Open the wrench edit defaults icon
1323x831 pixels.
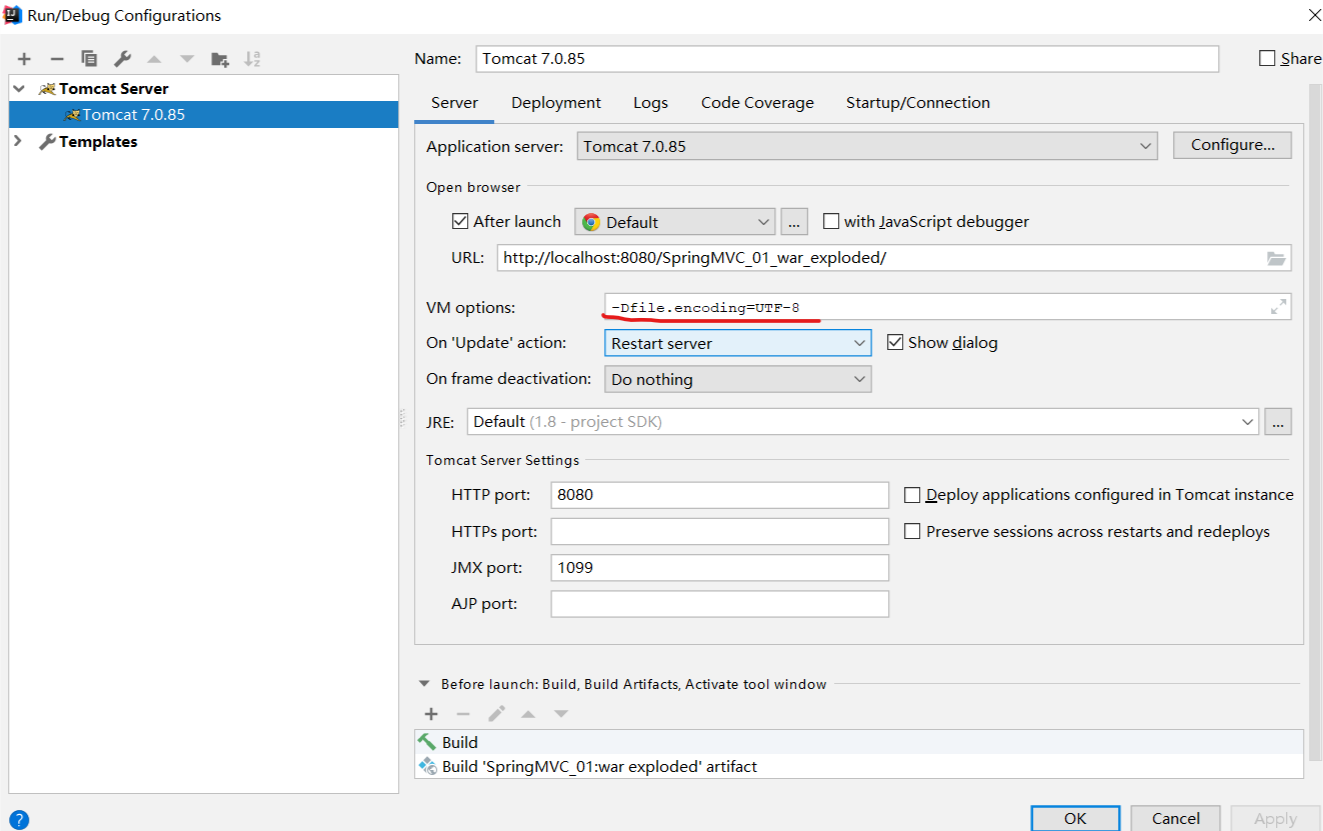[122, 59]
